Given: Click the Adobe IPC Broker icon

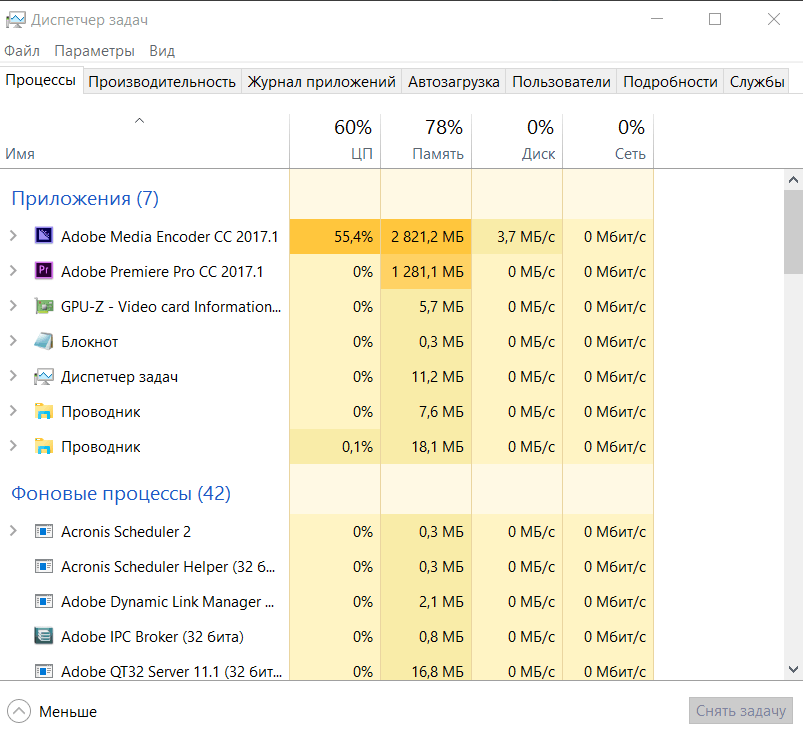Looking at the screenshot, I should pos(43,636).
